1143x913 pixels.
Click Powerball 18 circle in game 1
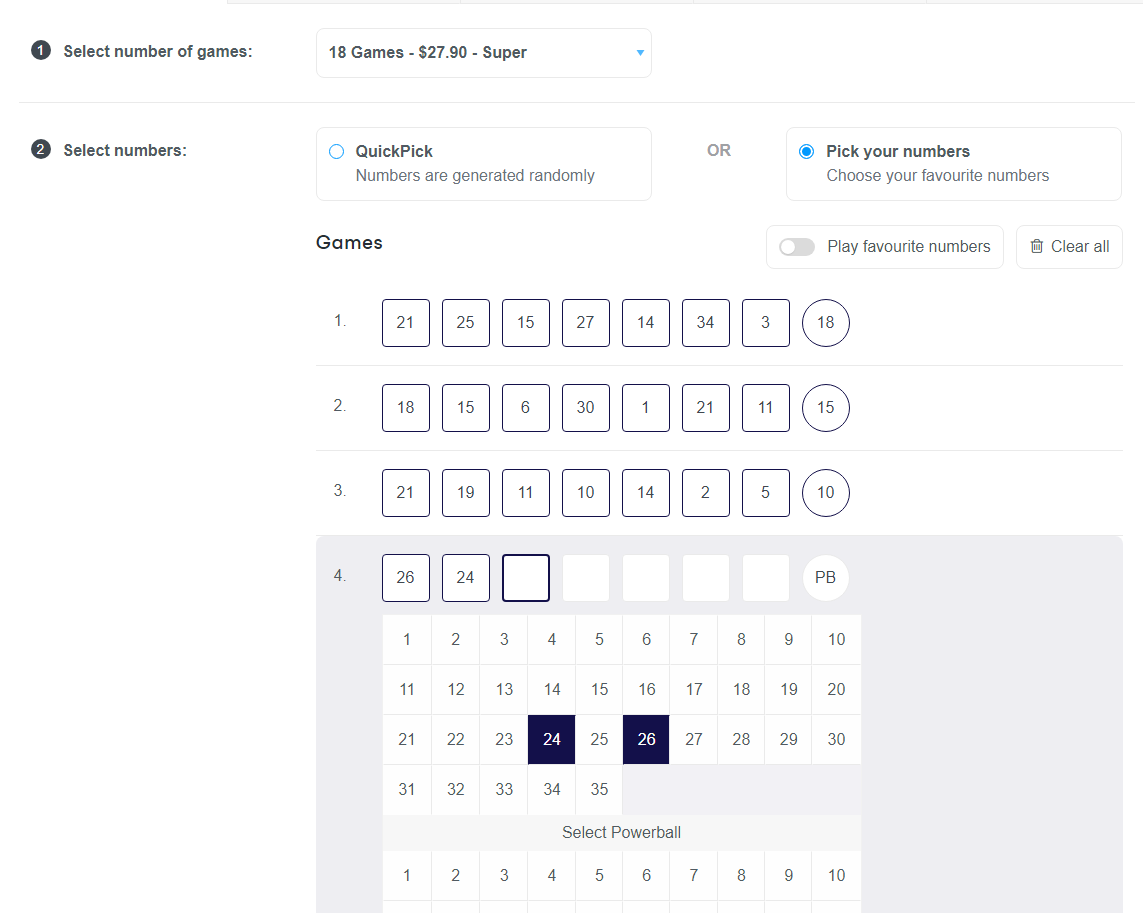tap(825, 322)
